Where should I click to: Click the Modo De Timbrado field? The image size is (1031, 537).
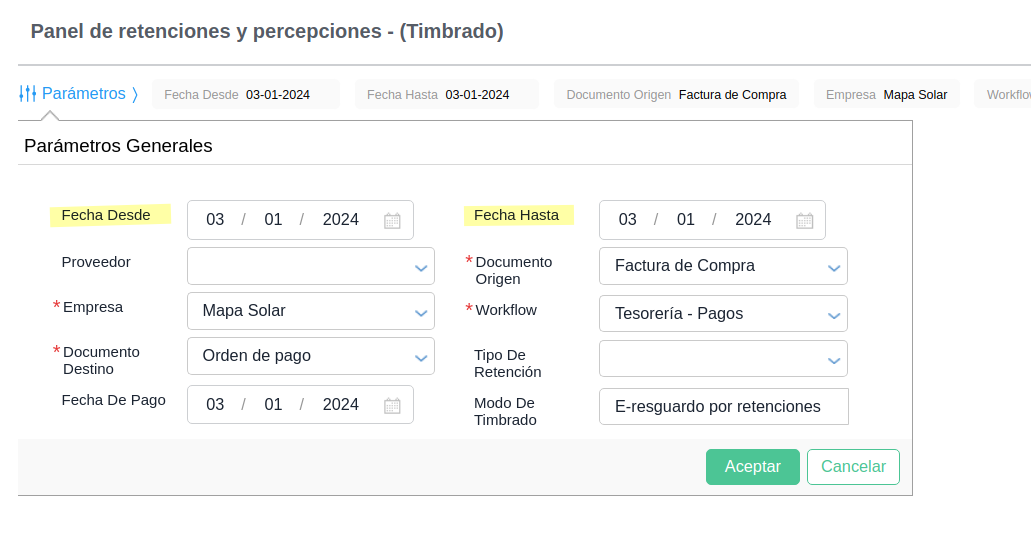(x=723, y=407)
